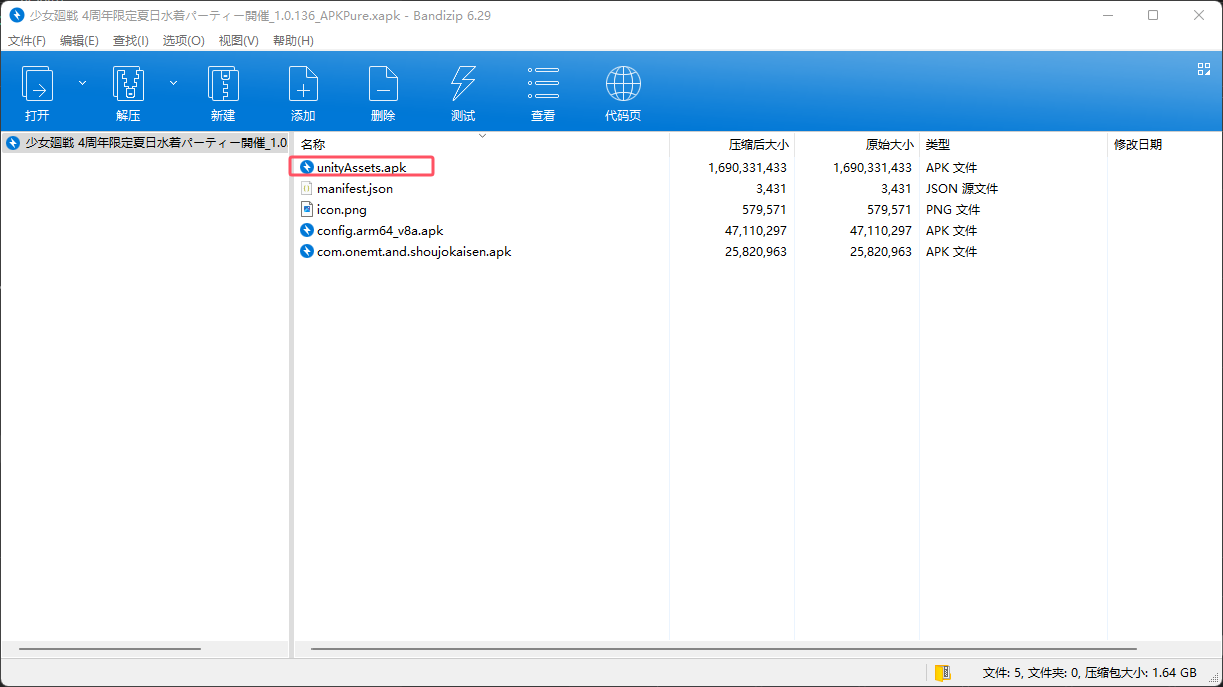Click the tree panel horizontal scrollbar

point(110,649)
